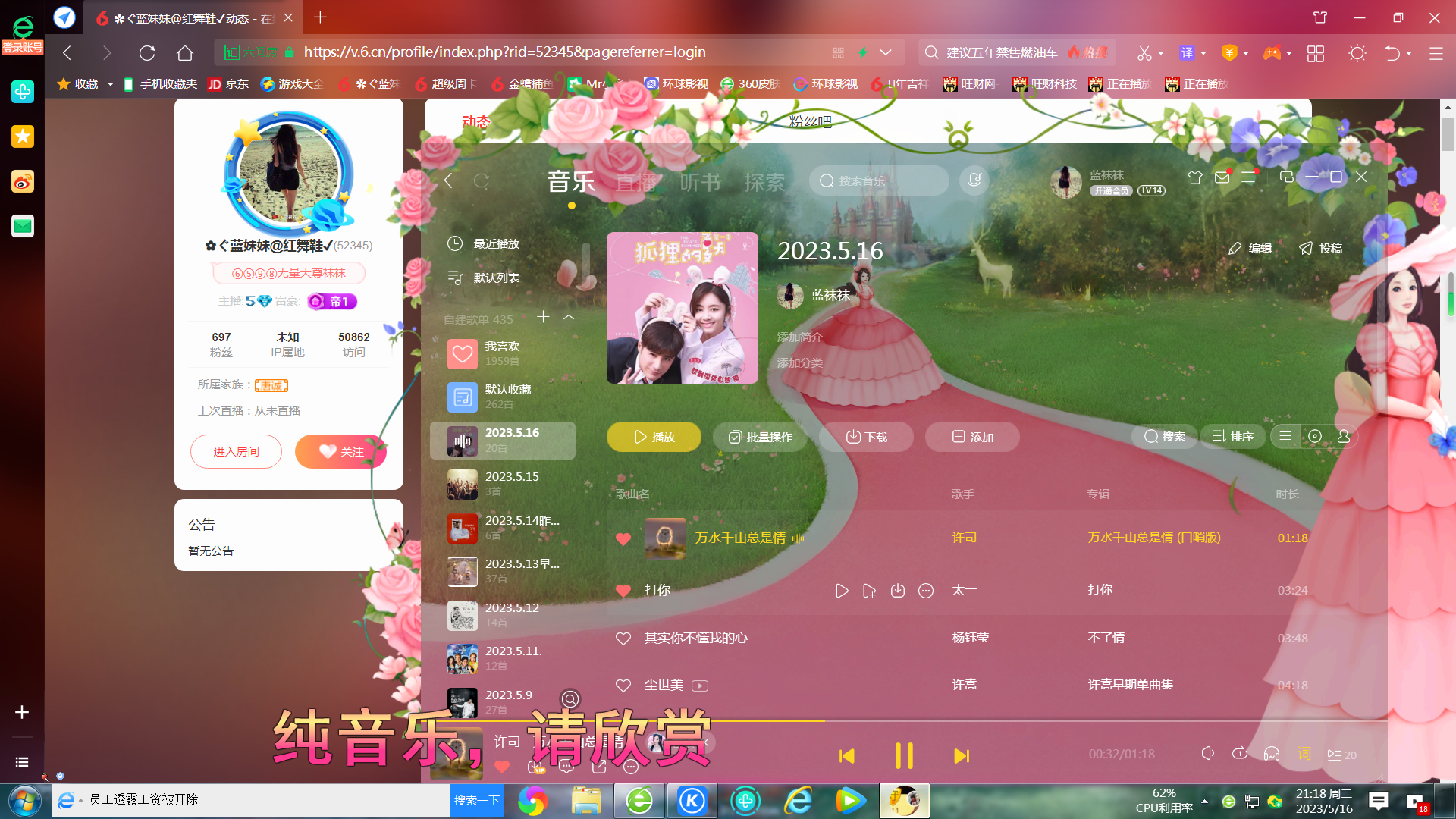The image size is (1456, 819).
Task: Switch to the 探索 tab
Action: coord(764,182)
